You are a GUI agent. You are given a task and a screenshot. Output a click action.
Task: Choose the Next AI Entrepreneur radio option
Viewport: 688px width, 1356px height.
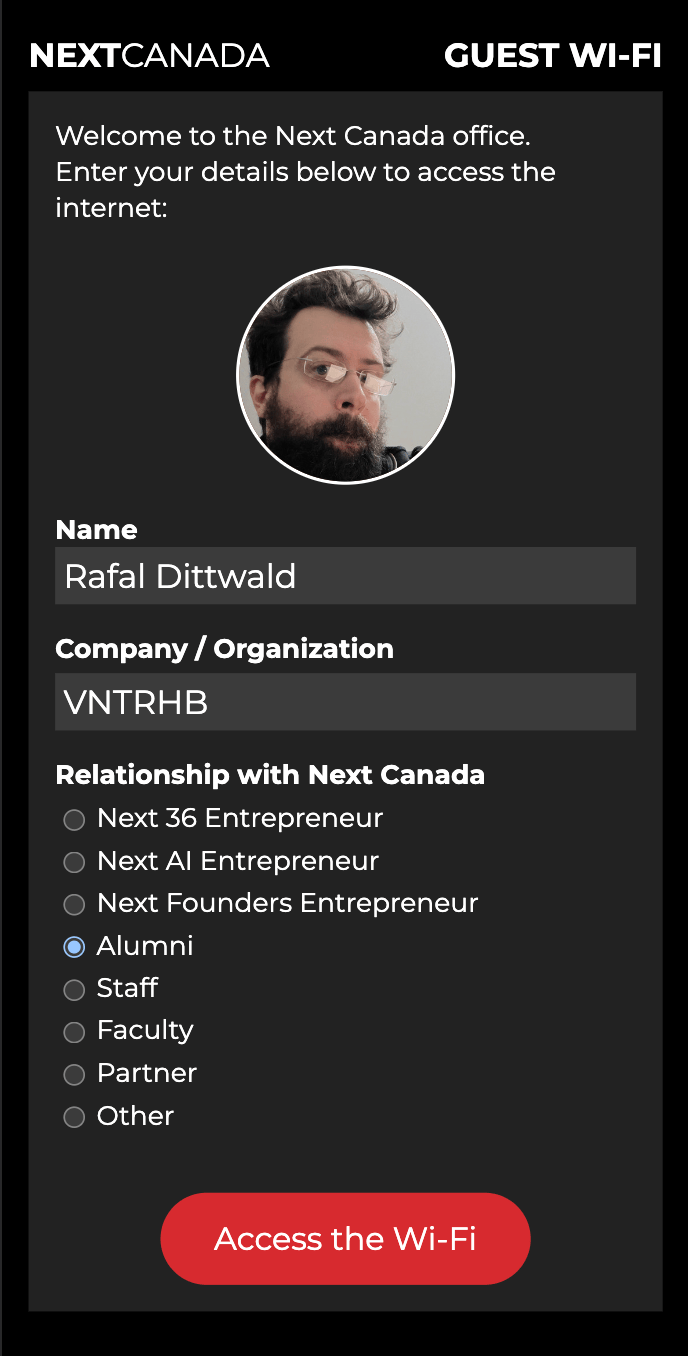click(74, 862)
